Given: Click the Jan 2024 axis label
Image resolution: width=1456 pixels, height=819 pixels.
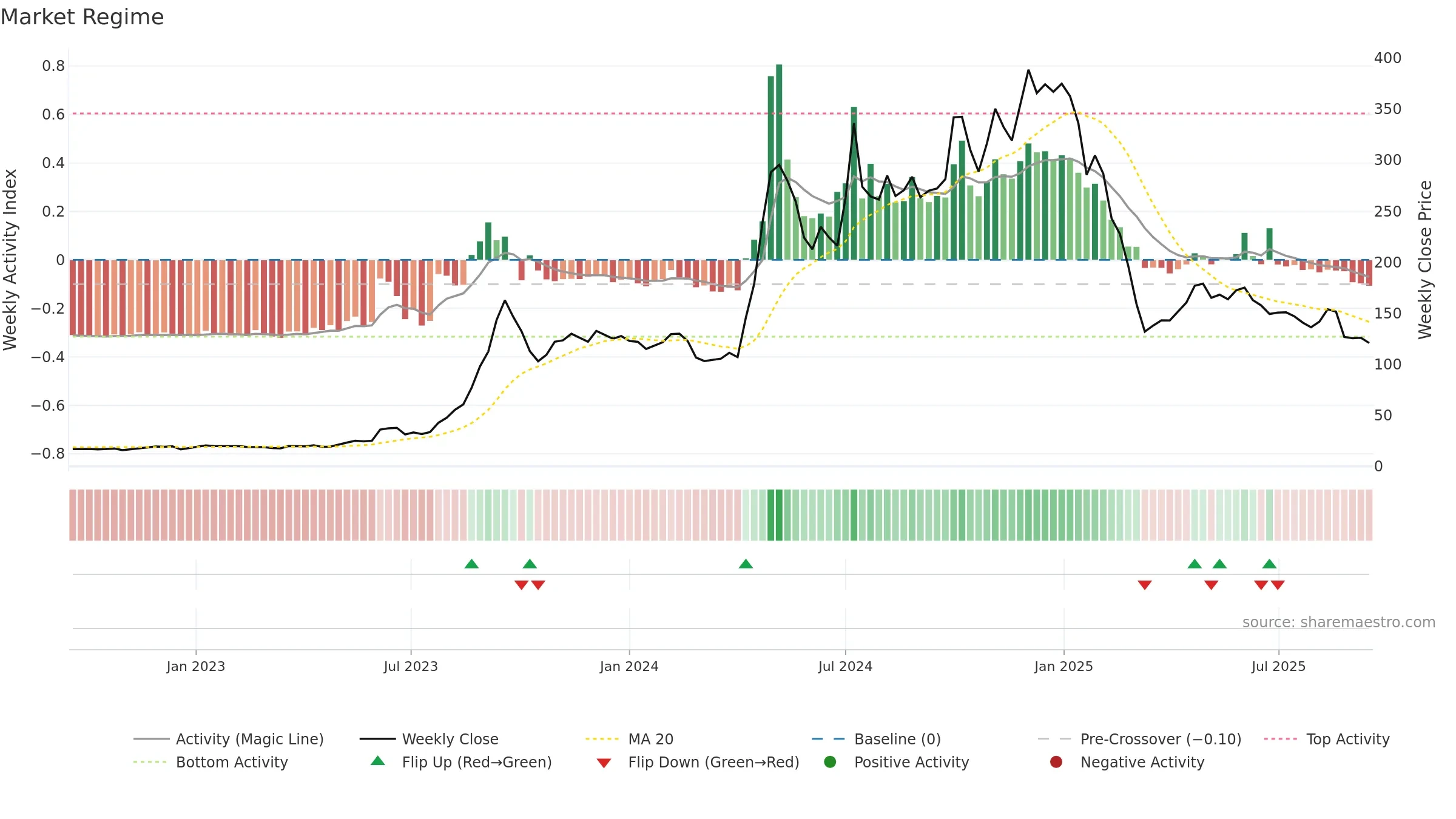Looking at the screenshot, I should pyautogui.click(x=629, y=666).
